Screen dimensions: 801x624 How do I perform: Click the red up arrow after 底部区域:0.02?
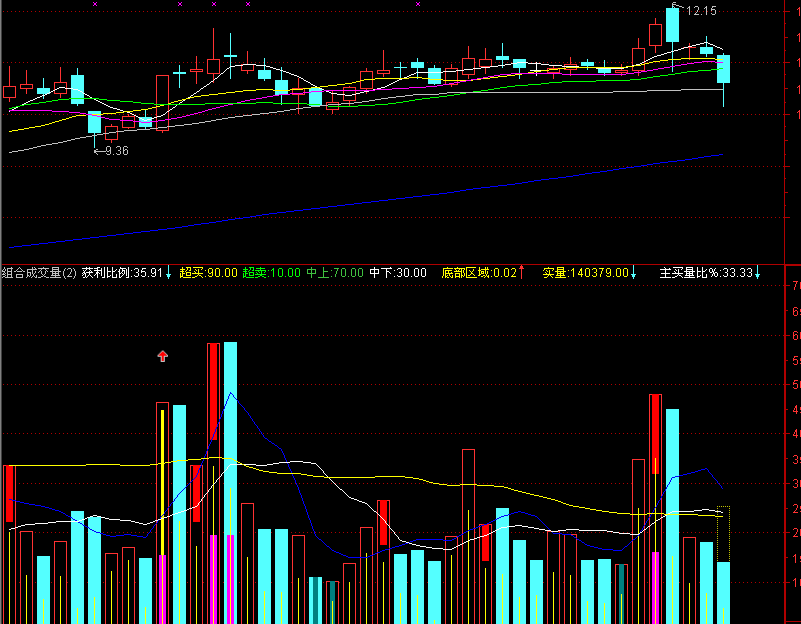522,272
